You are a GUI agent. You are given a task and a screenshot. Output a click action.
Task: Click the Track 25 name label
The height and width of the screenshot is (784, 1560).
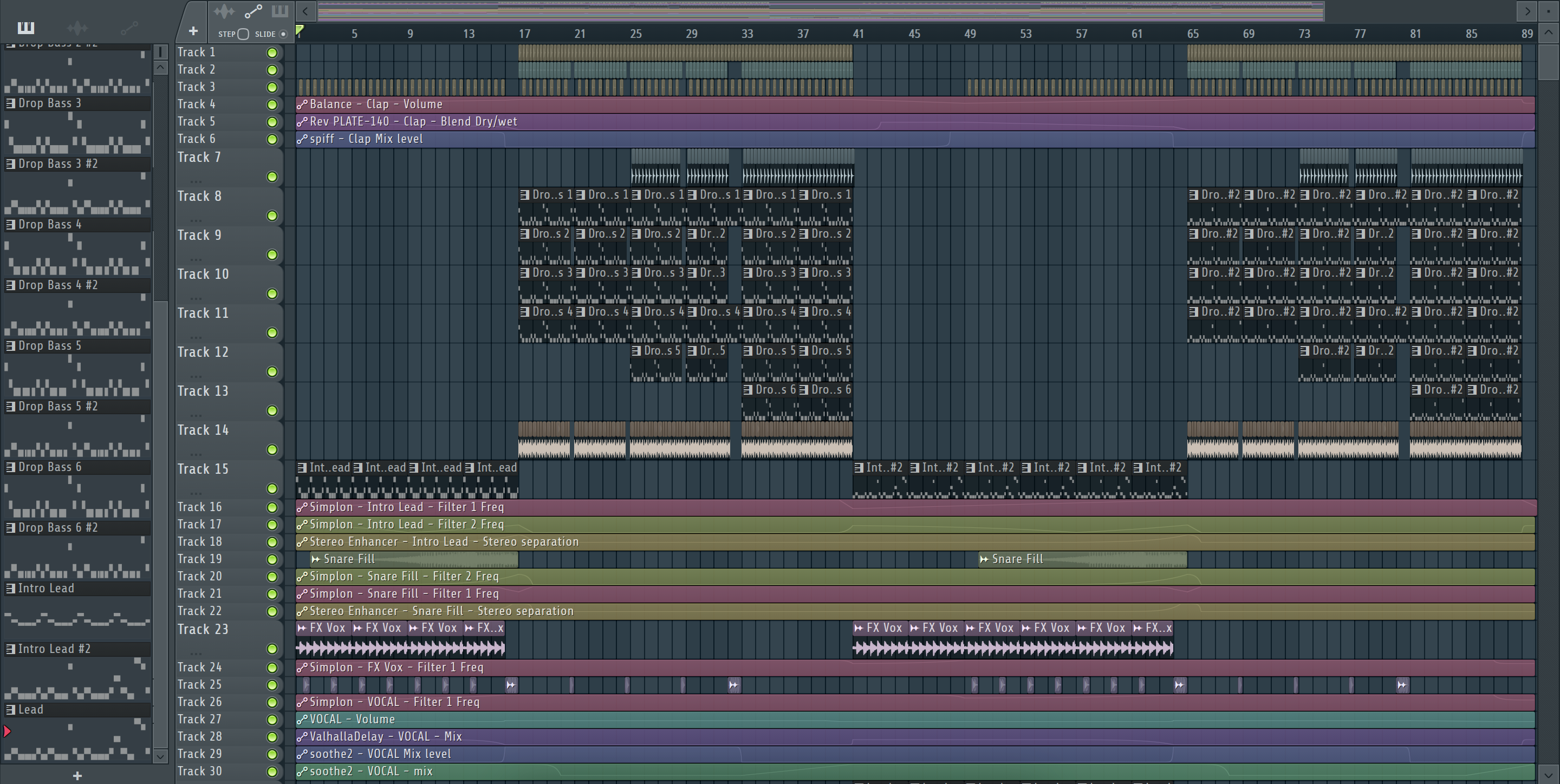tap(199, 685)
